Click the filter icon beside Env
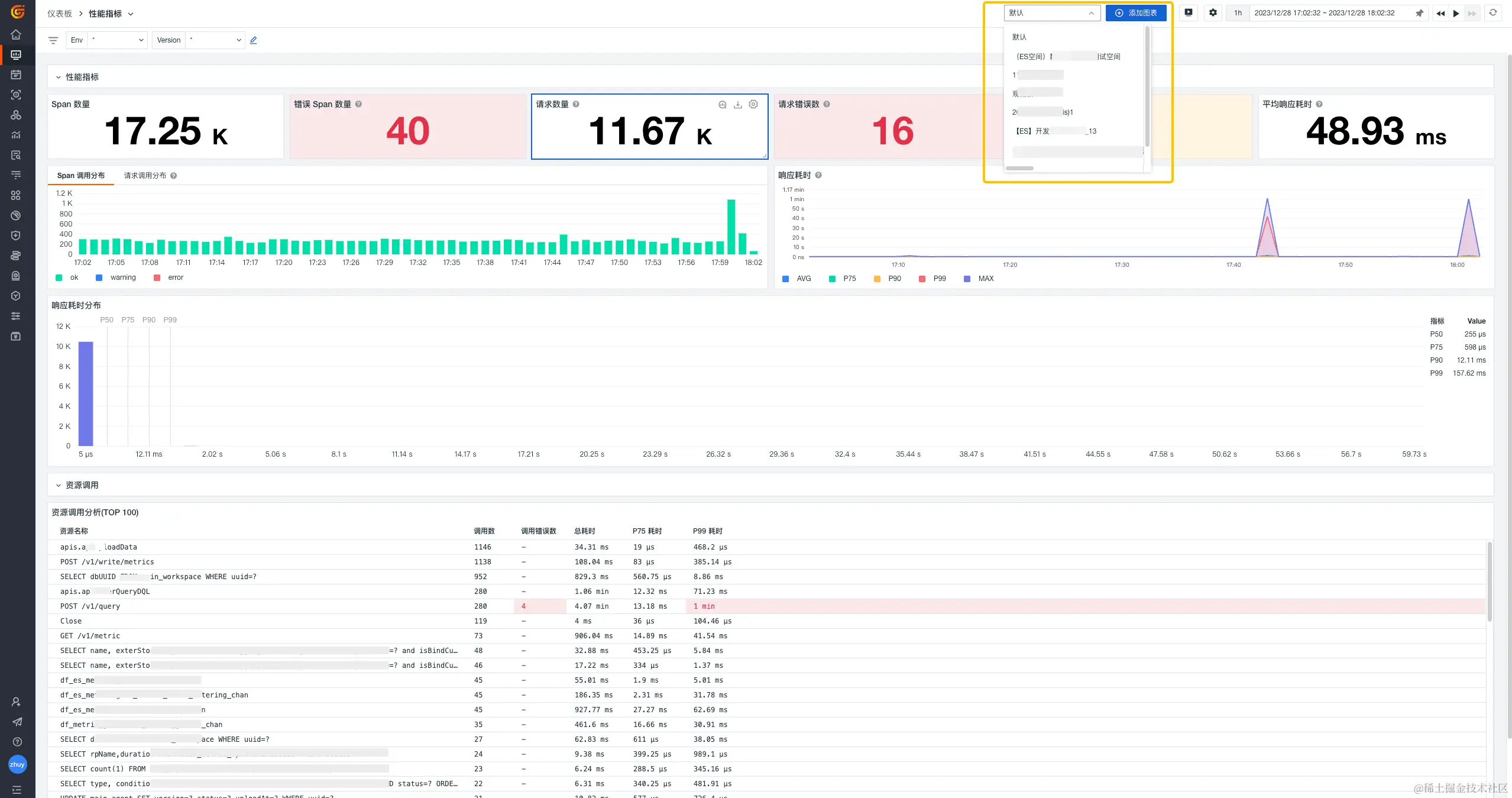This screenshot has width=1512, height=798. (x=53, y=40)
